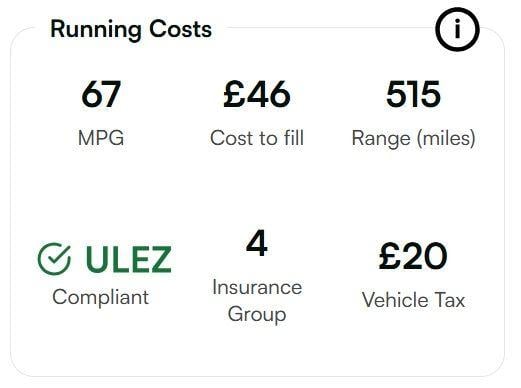Select the £46 cost figure

[x=257, y=94]
